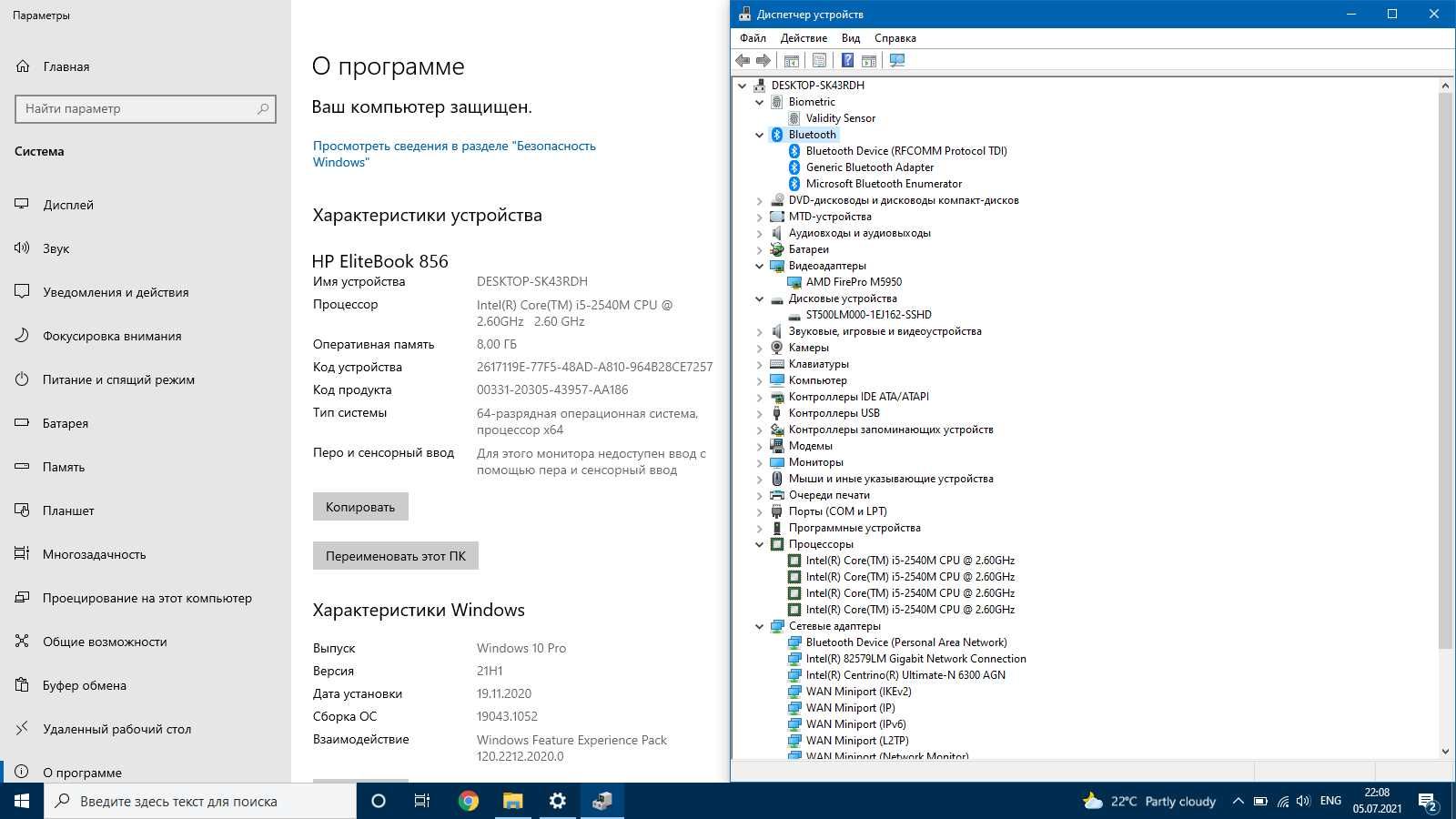Screen dimensions: 1456x819
Task: Open the Windows Security details link
Action: (454, 154)
